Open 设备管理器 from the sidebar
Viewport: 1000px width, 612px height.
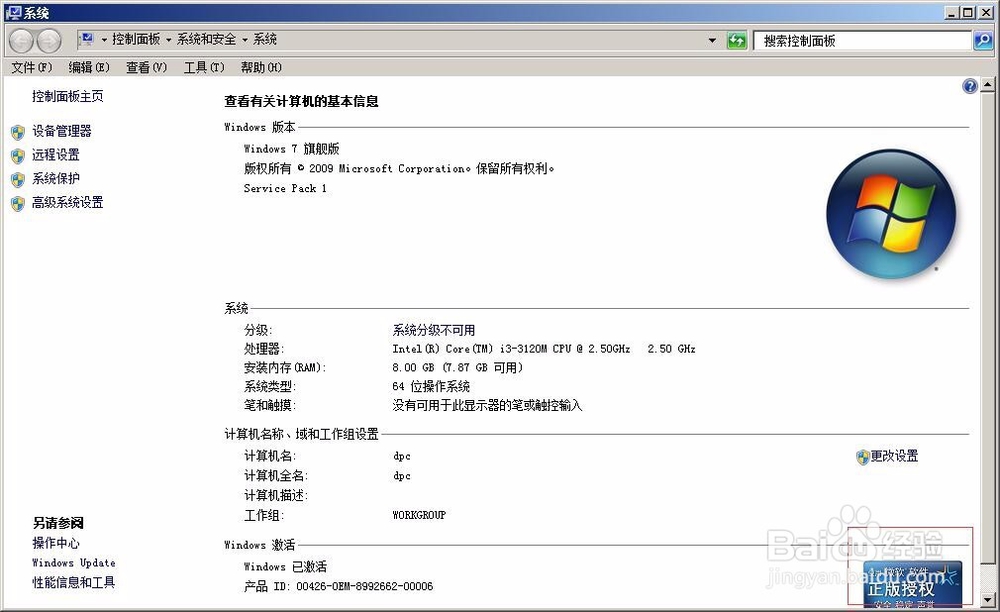pos(62,131)
